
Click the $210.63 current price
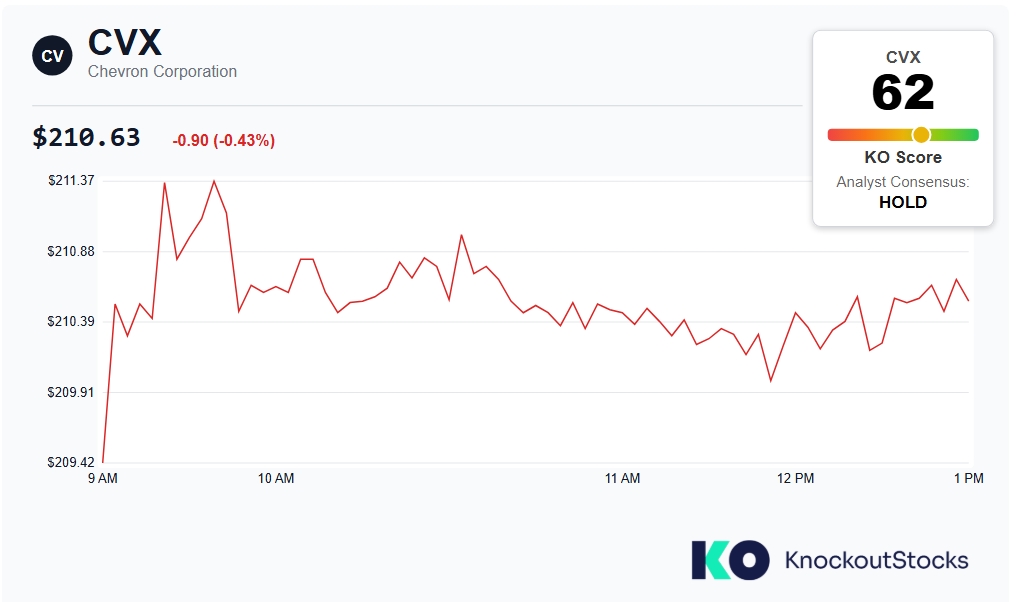pos(86,138)
